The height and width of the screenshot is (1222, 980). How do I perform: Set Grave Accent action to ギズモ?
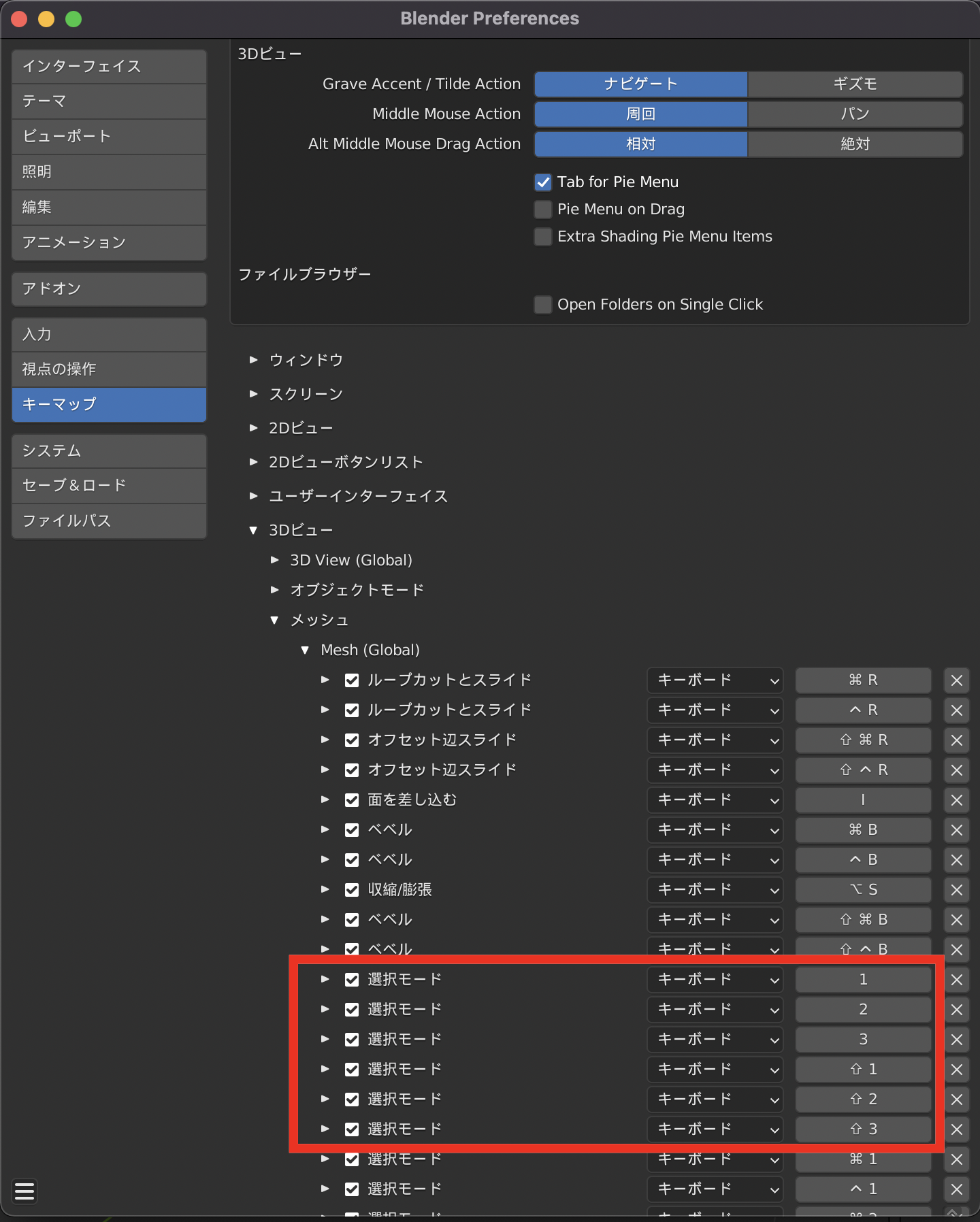point(855,84)
